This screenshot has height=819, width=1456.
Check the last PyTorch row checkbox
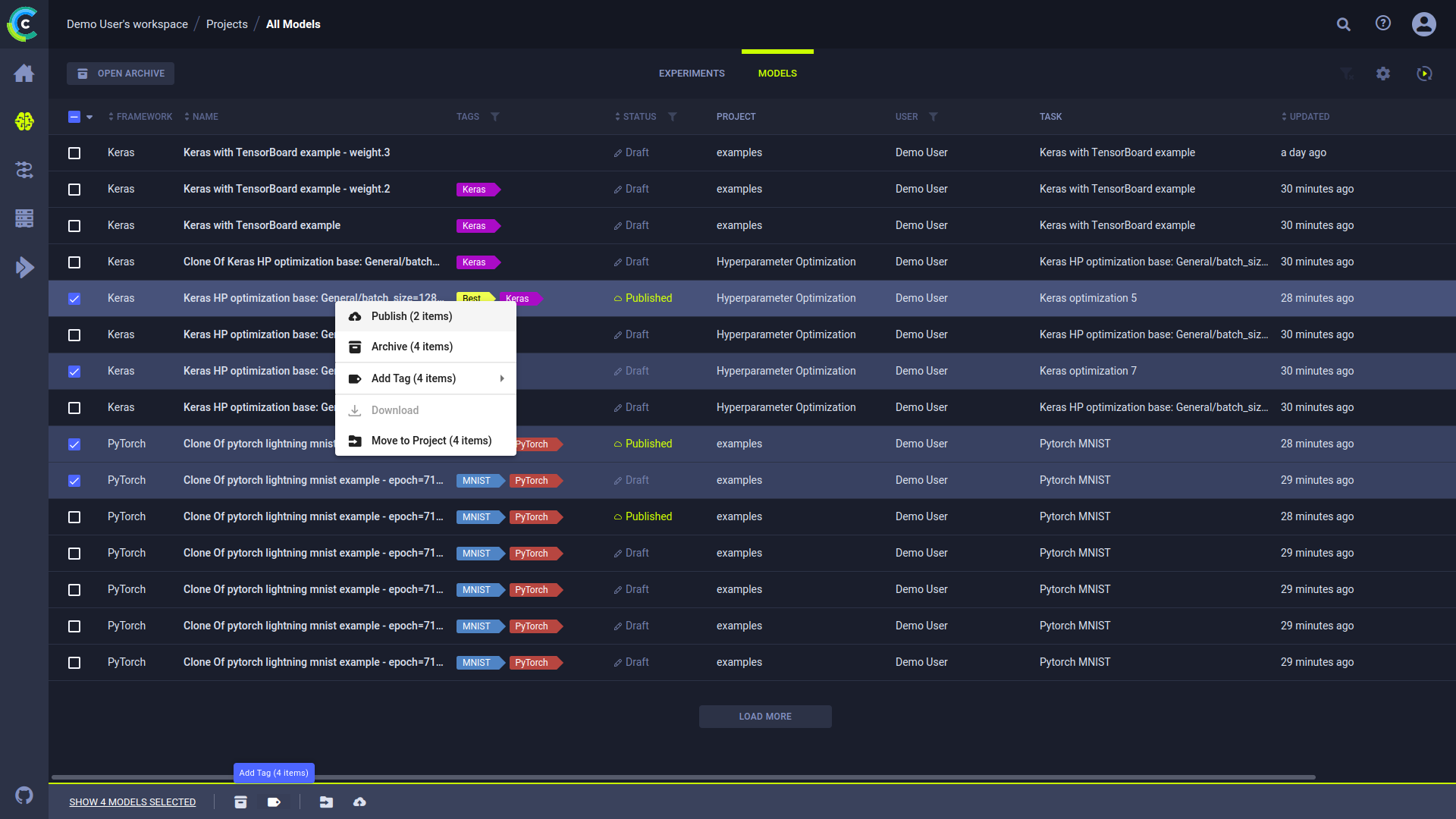pyautogui.click(x=74, y=663)
